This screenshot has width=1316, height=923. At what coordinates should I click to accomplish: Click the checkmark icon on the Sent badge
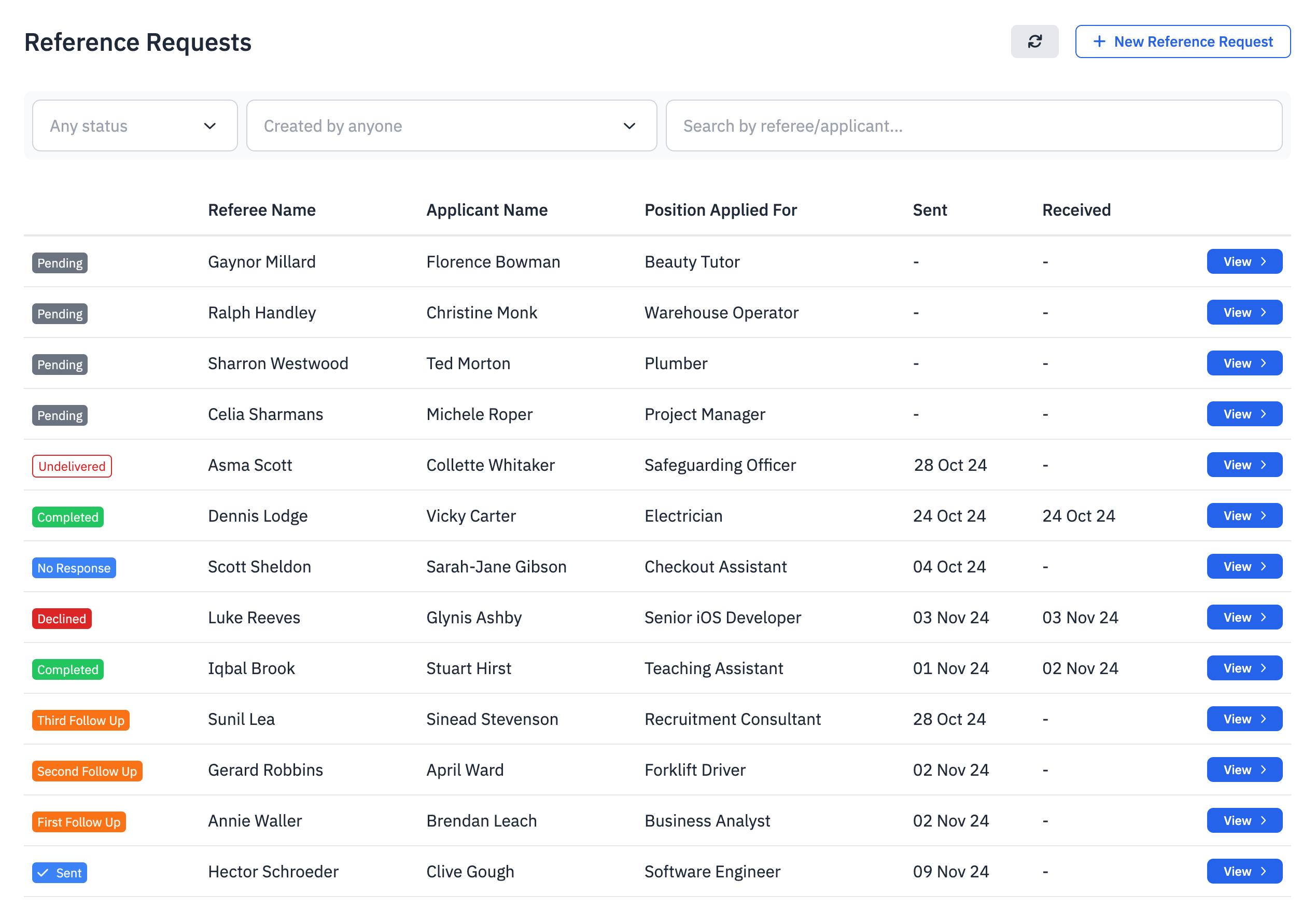pos(43,873)
